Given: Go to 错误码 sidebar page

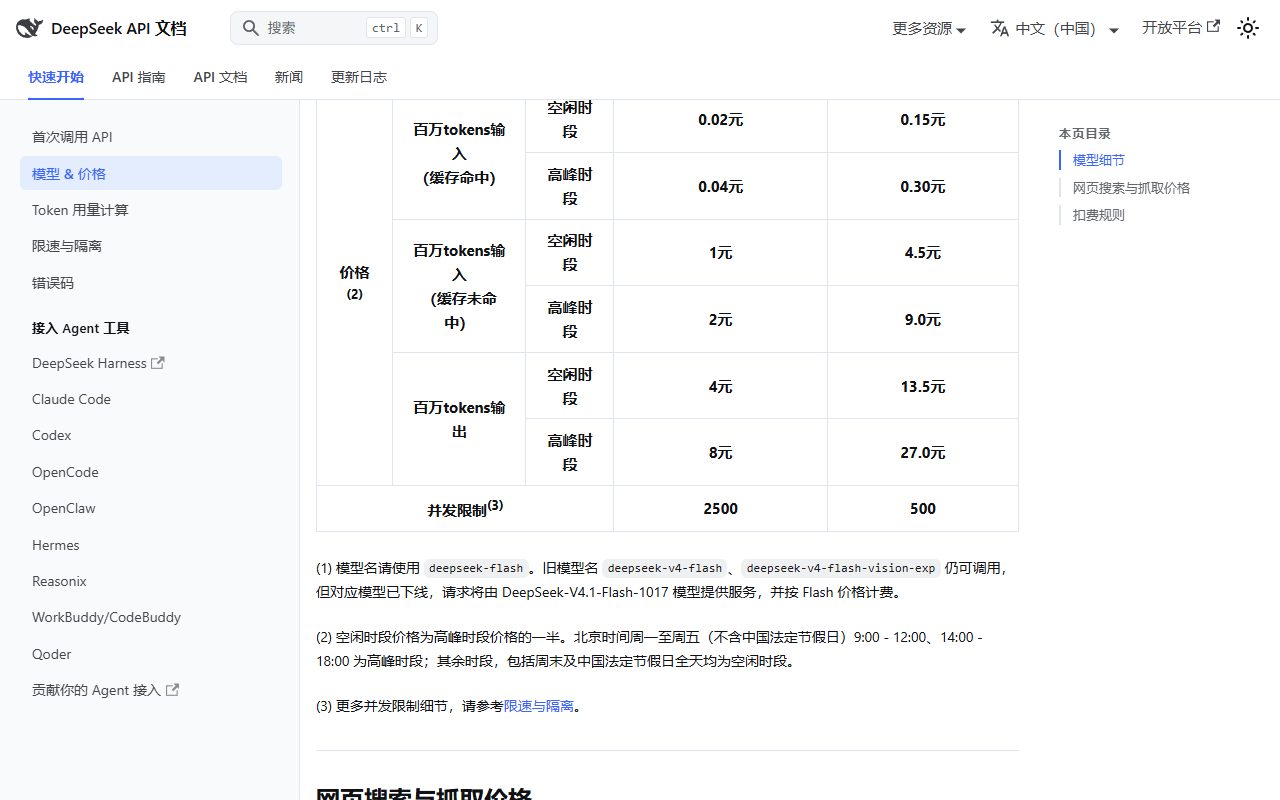Looking at the screenshot, I should [x=151, y=283].
